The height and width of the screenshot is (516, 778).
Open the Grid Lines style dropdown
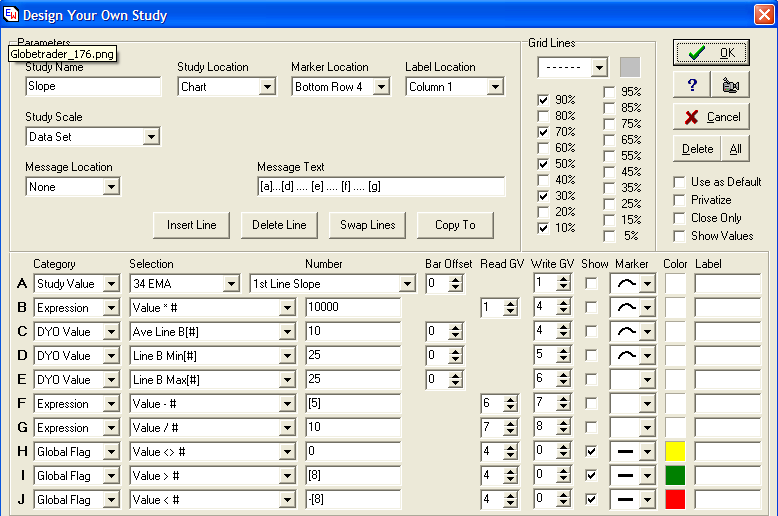[x=599, y=68]
